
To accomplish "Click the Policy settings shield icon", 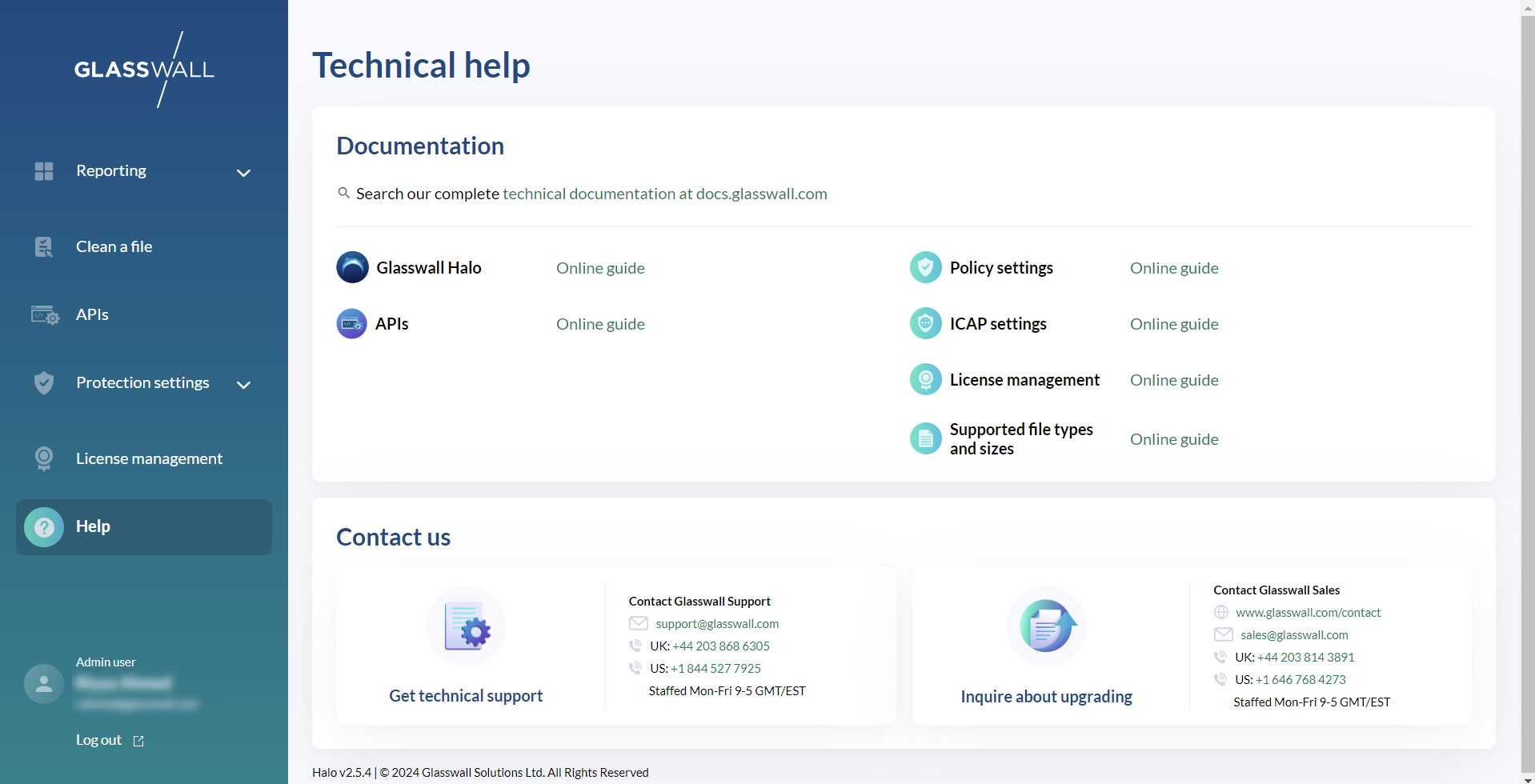I will (926, 267).
